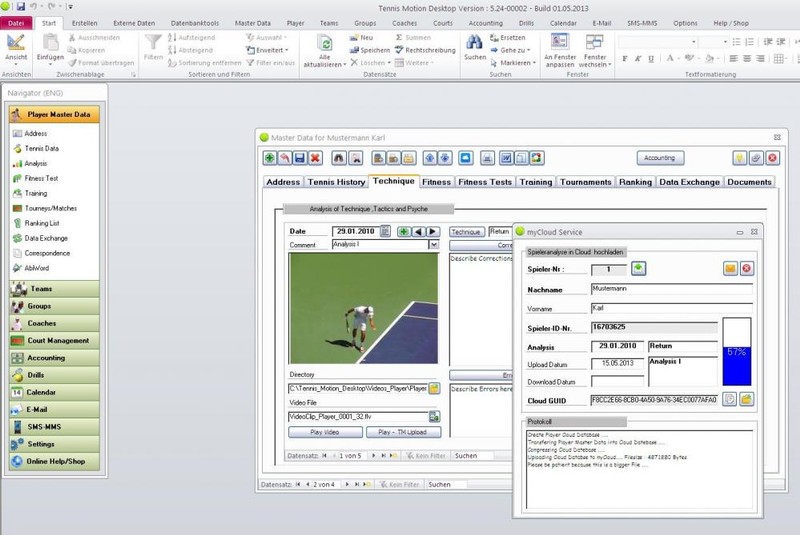Click the green download arrow beside Spieler-Nr
Screen dimensions: 800x535
(x=639, y=268)
